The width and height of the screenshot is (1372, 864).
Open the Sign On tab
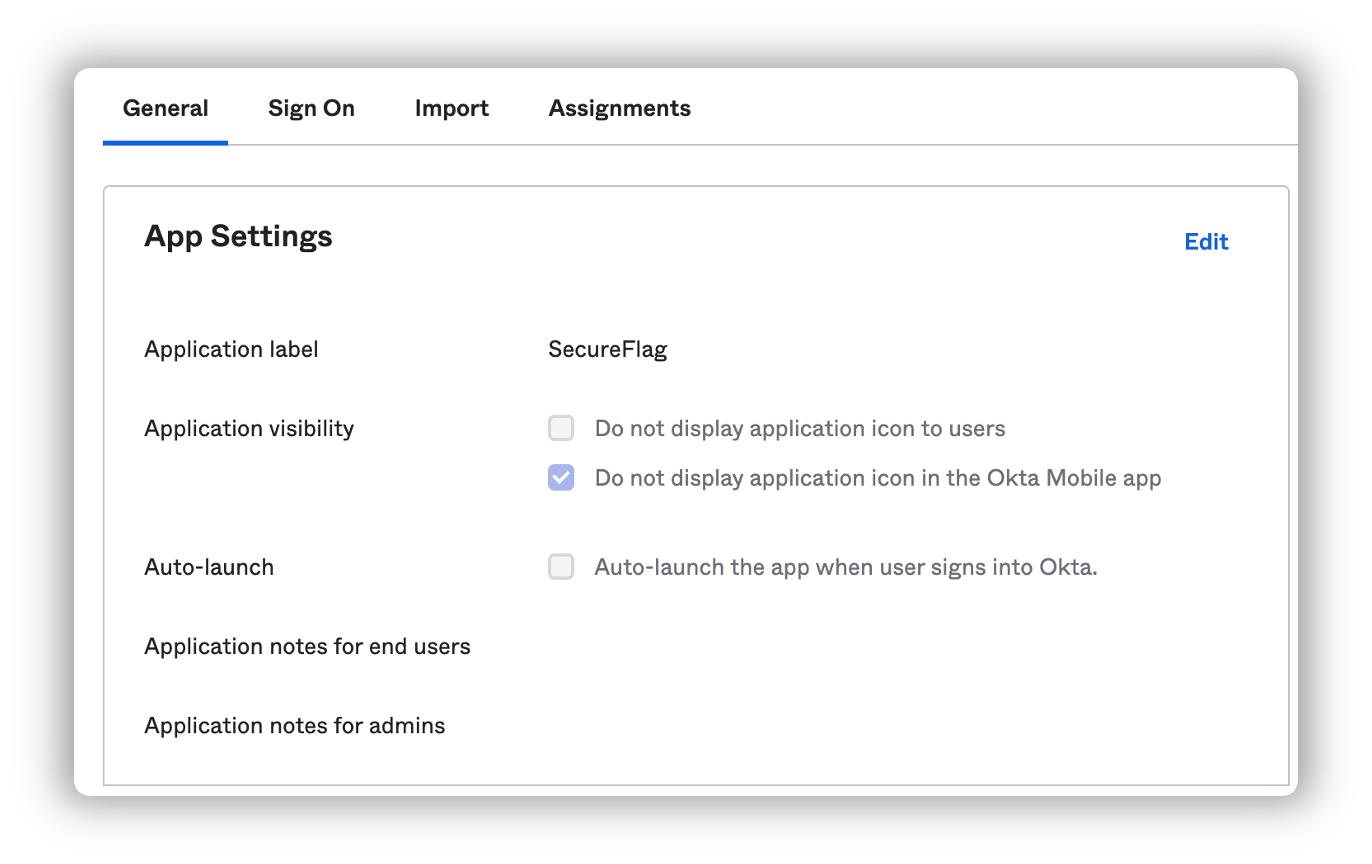coord(311,108)
